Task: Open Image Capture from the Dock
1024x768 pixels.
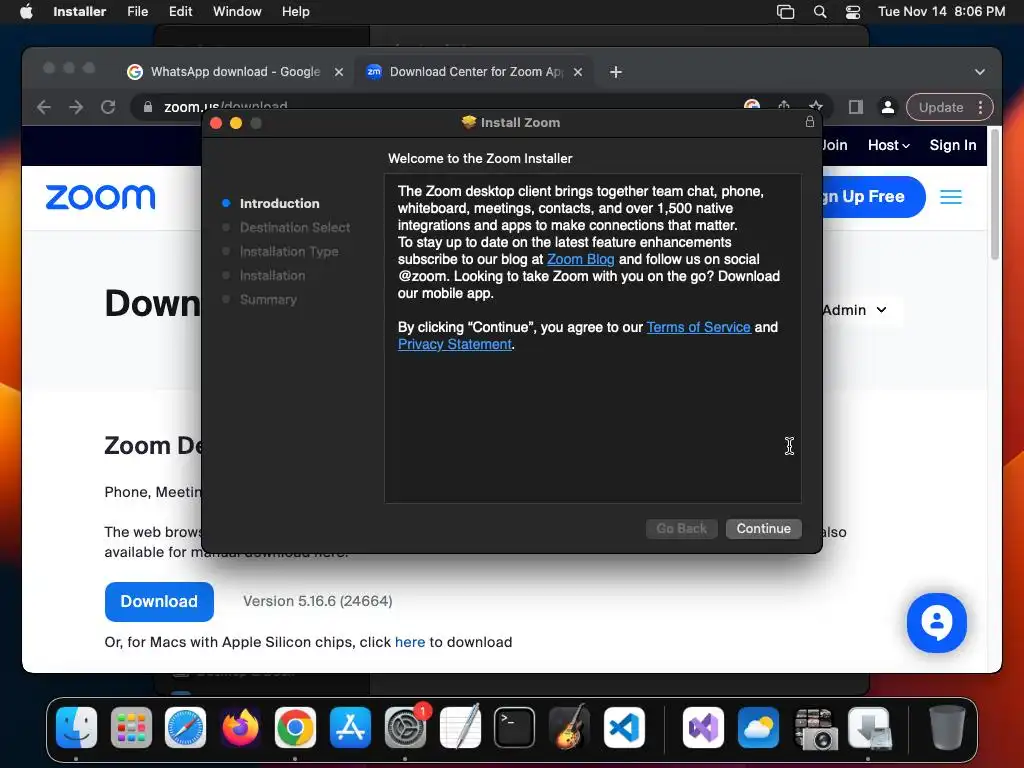Action: [815, 727]
